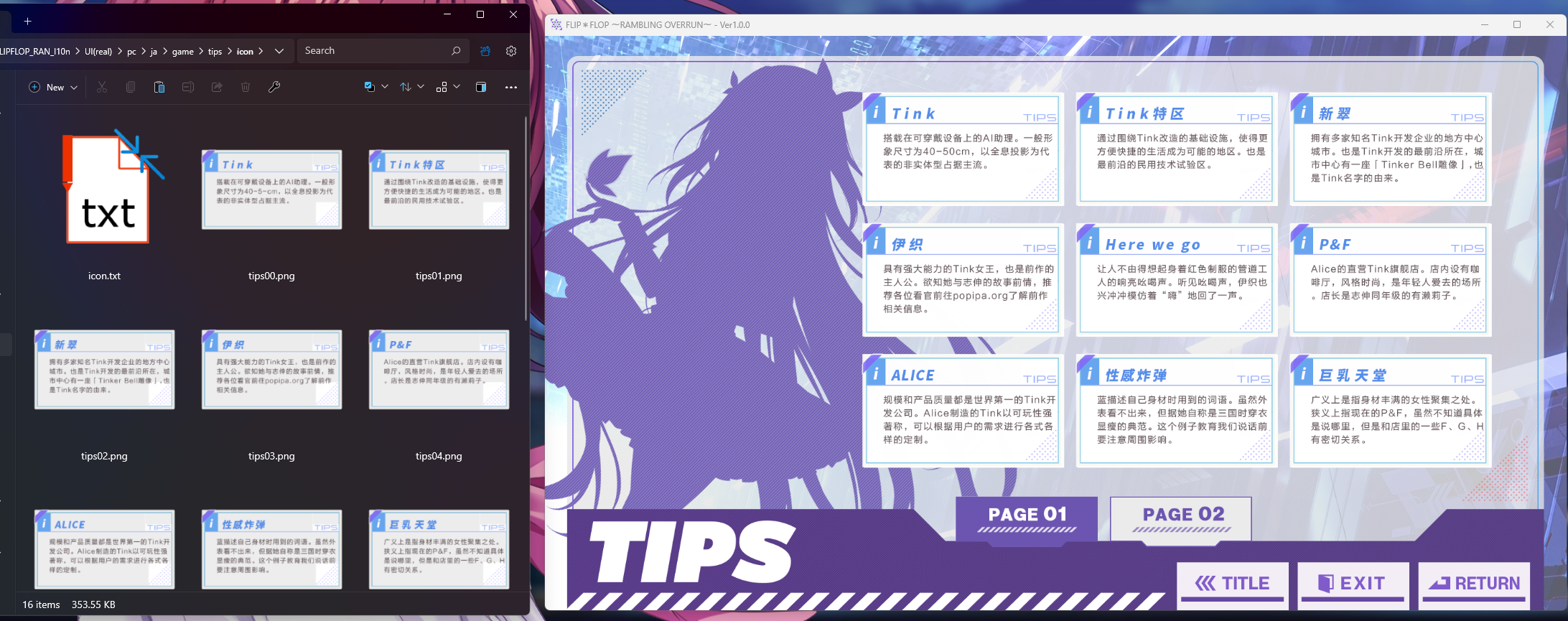Select the PAGE 01 tab
1568x621 pixels.
tap(1027, 518)
